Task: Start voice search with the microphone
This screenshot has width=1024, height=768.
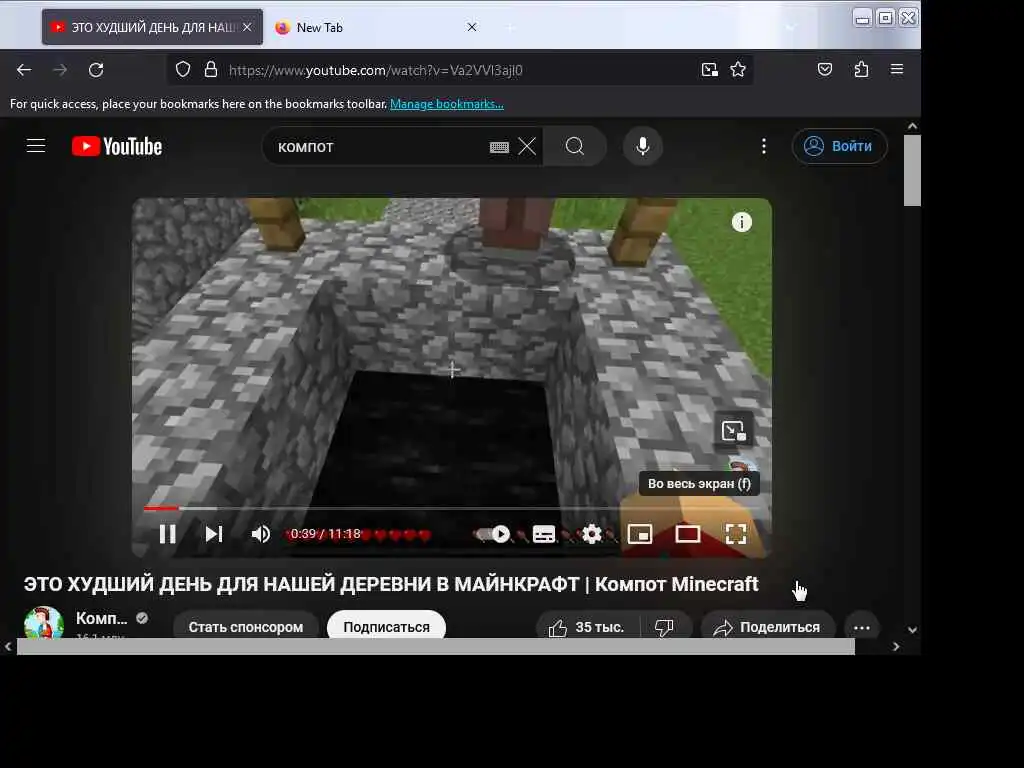Action: (x=643, y=146)
